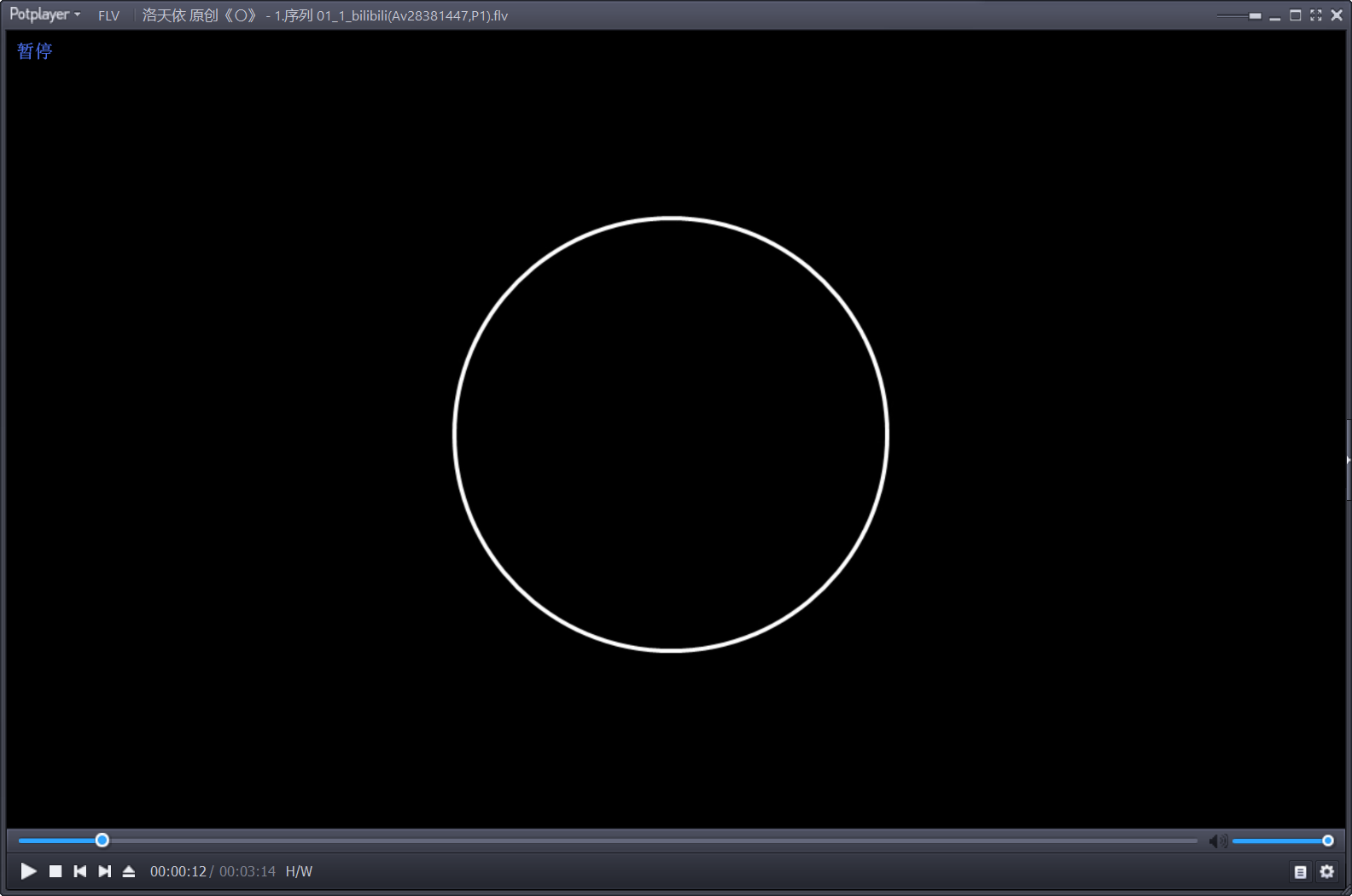Click the total duration 00:03:14
This screenshot has height=896, width=1352.
point(248,871)
